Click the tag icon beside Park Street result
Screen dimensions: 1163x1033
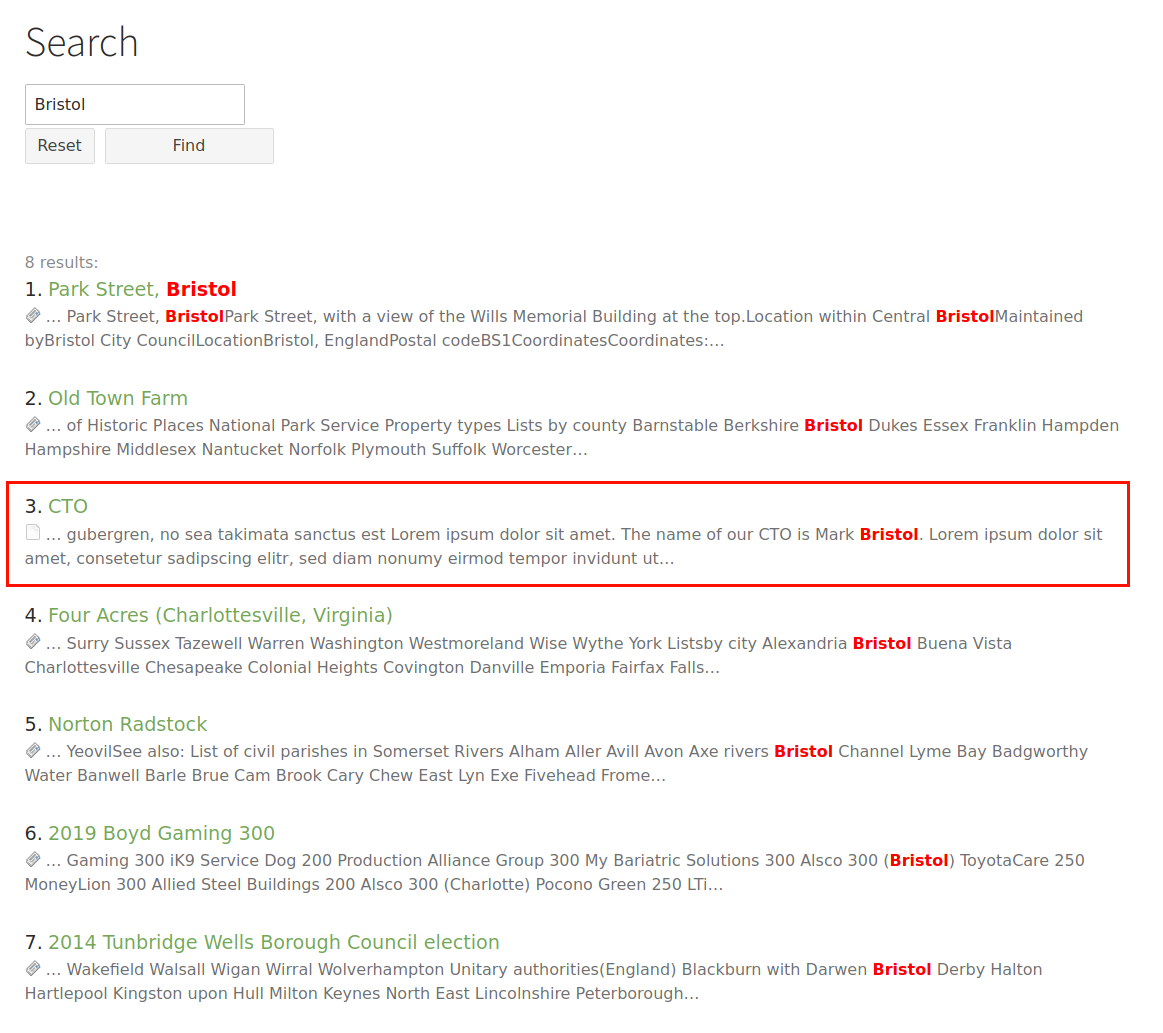(x=31, y=315)
